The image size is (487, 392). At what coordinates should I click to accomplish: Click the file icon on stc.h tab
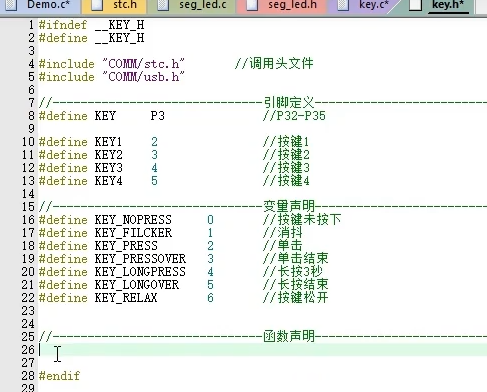tap(97, 5)
